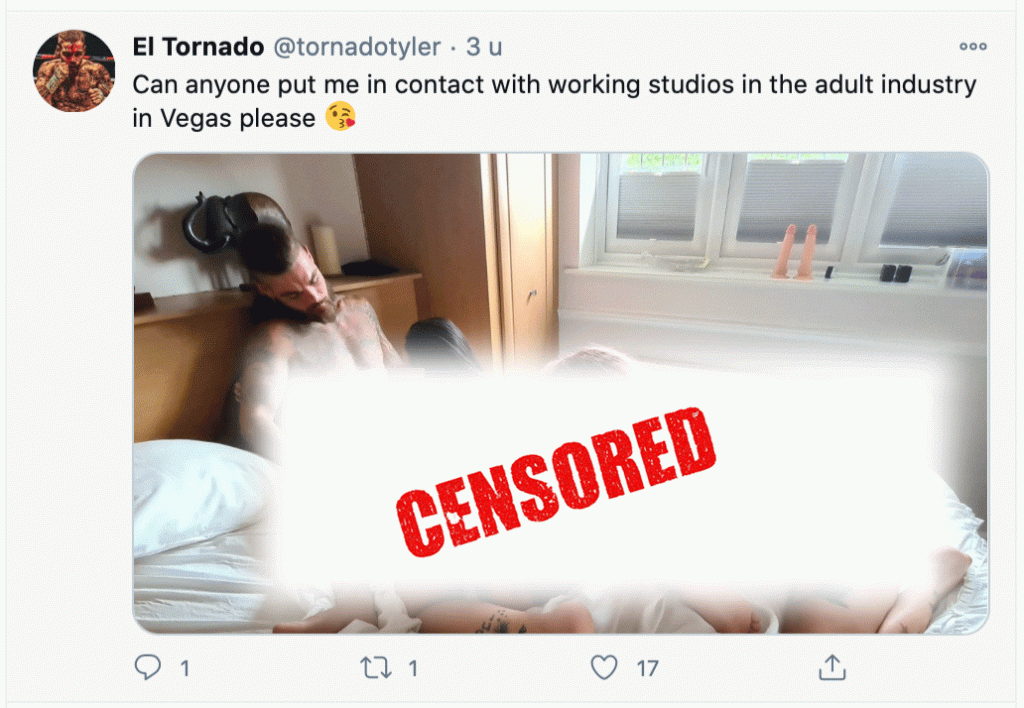Open the share upload arrow icon
The height and width of the screenshot is (708, 1024).
[x=832, y=668]
